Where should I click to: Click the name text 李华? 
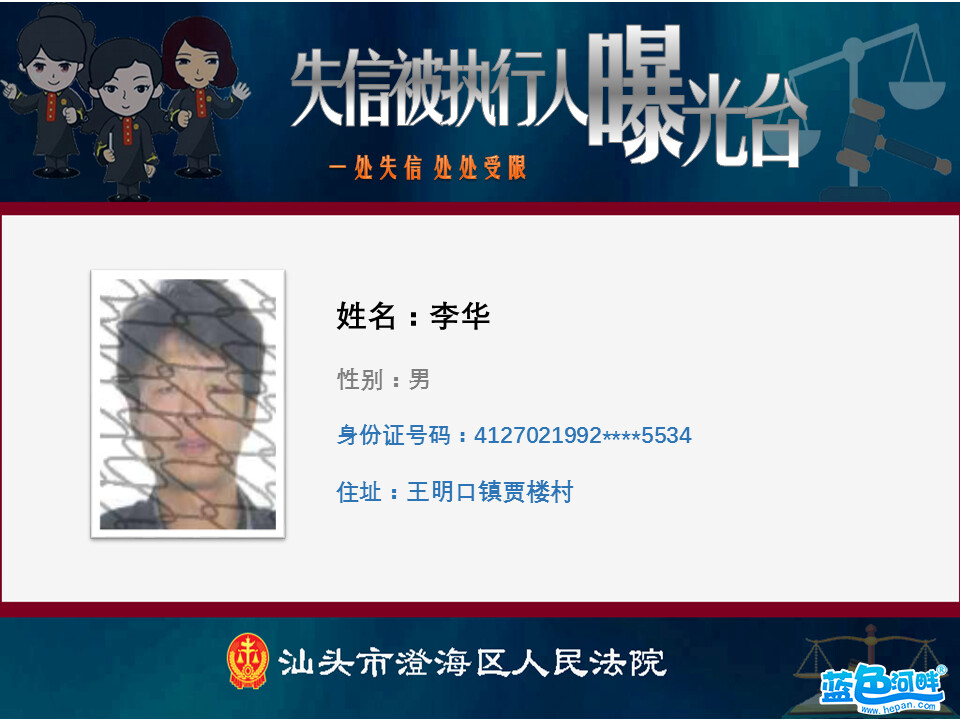pyautogui.click(x=460, y=316)
